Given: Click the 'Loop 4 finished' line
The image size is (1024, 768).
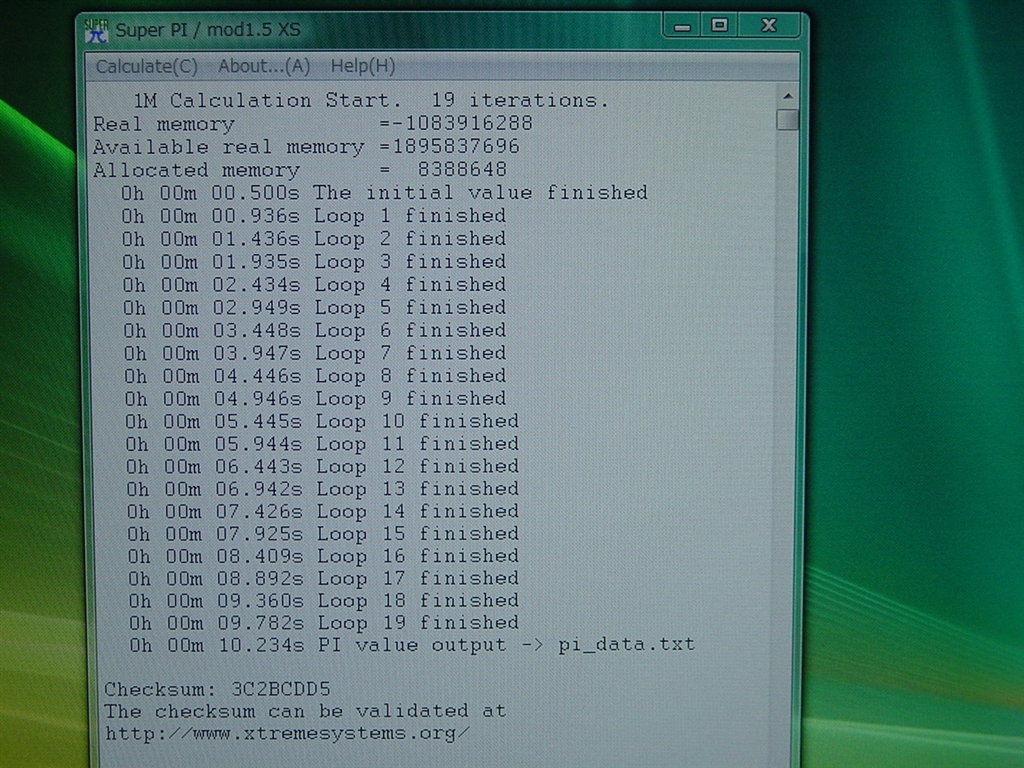Looking at the screenshot, I should 314,284.
